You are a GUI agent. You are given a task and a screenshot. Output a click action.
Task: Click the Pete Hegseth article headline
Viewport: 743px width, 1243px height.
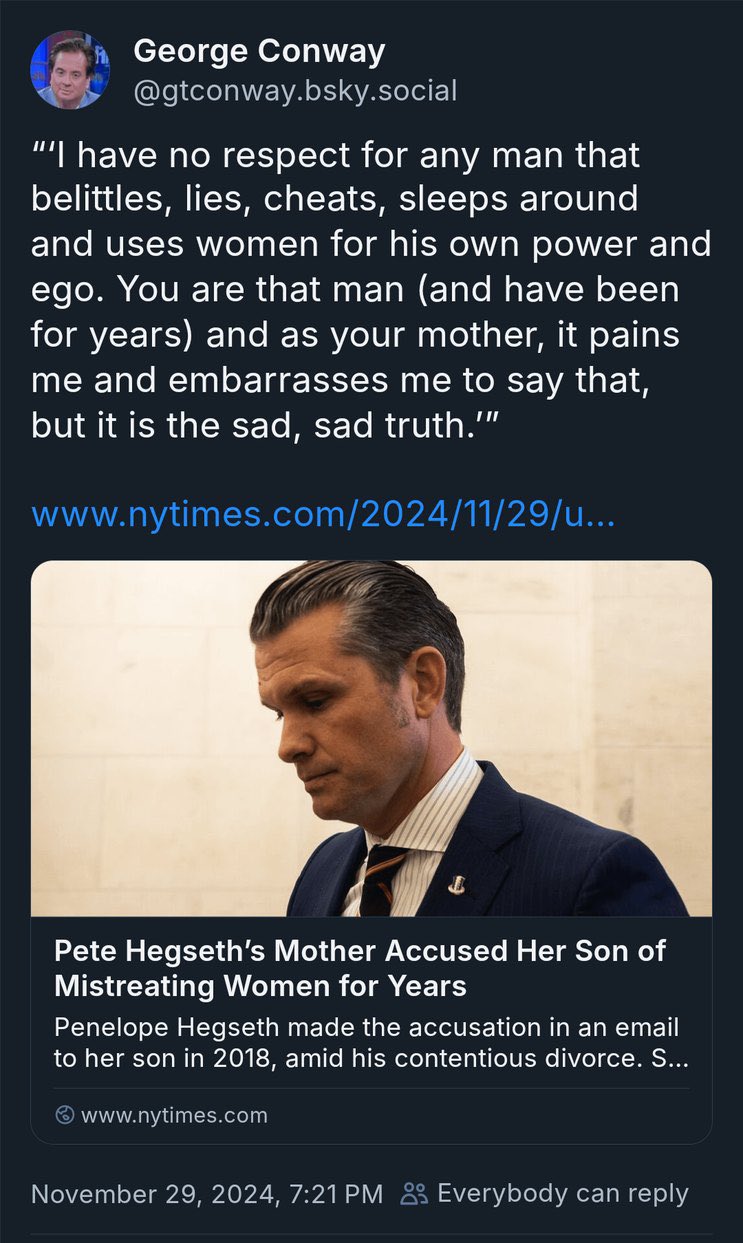360,967
